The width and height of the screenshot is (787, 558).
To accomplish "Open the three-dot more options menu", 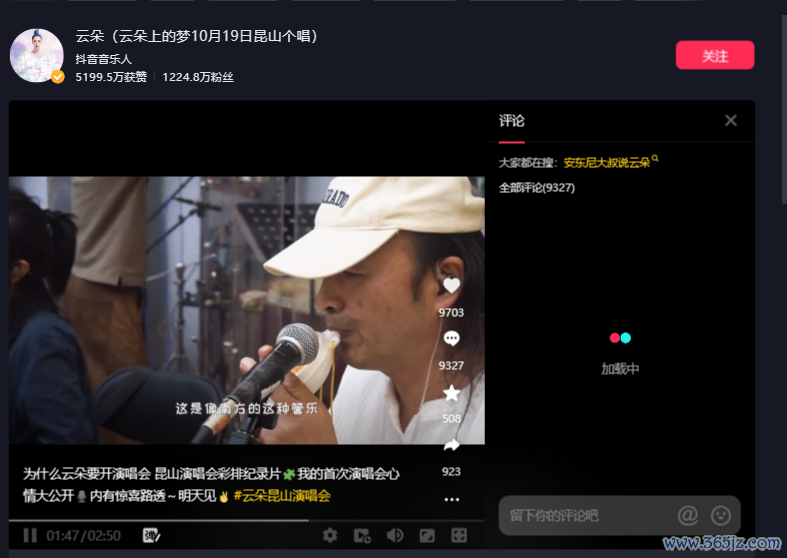I will [x=451, y=499].
